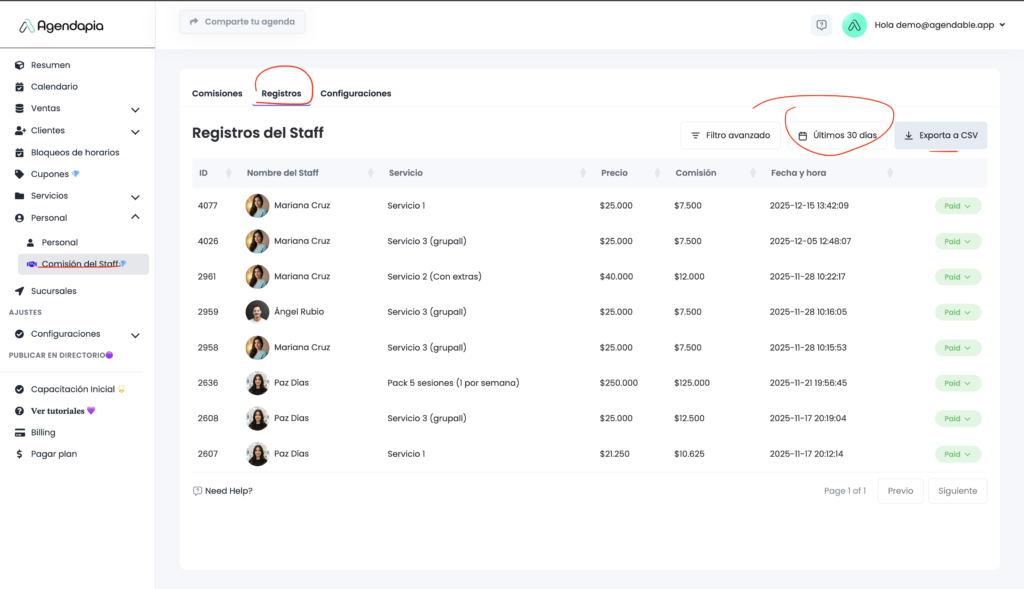Image resolution: width=1024 pixels, height=589 pixels.
Task: Sort table by Precio column header
Action: (614, 173)
